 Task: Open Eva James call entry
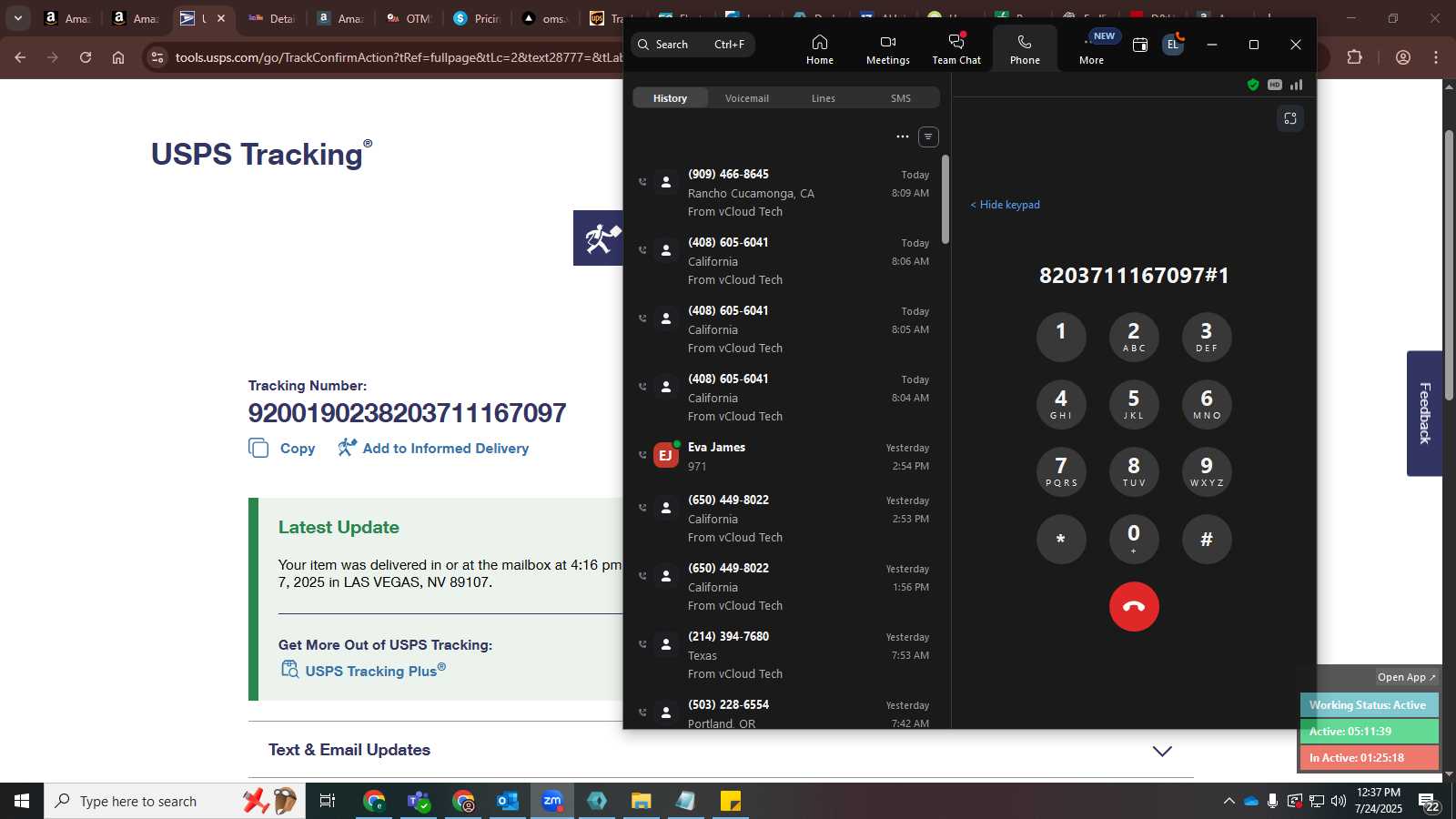[784, 457]
